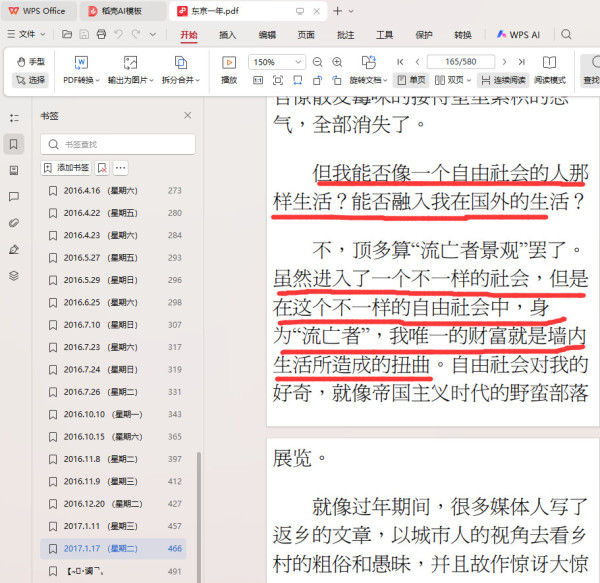Open the outline panel sidebar icon

click(14, 118)
